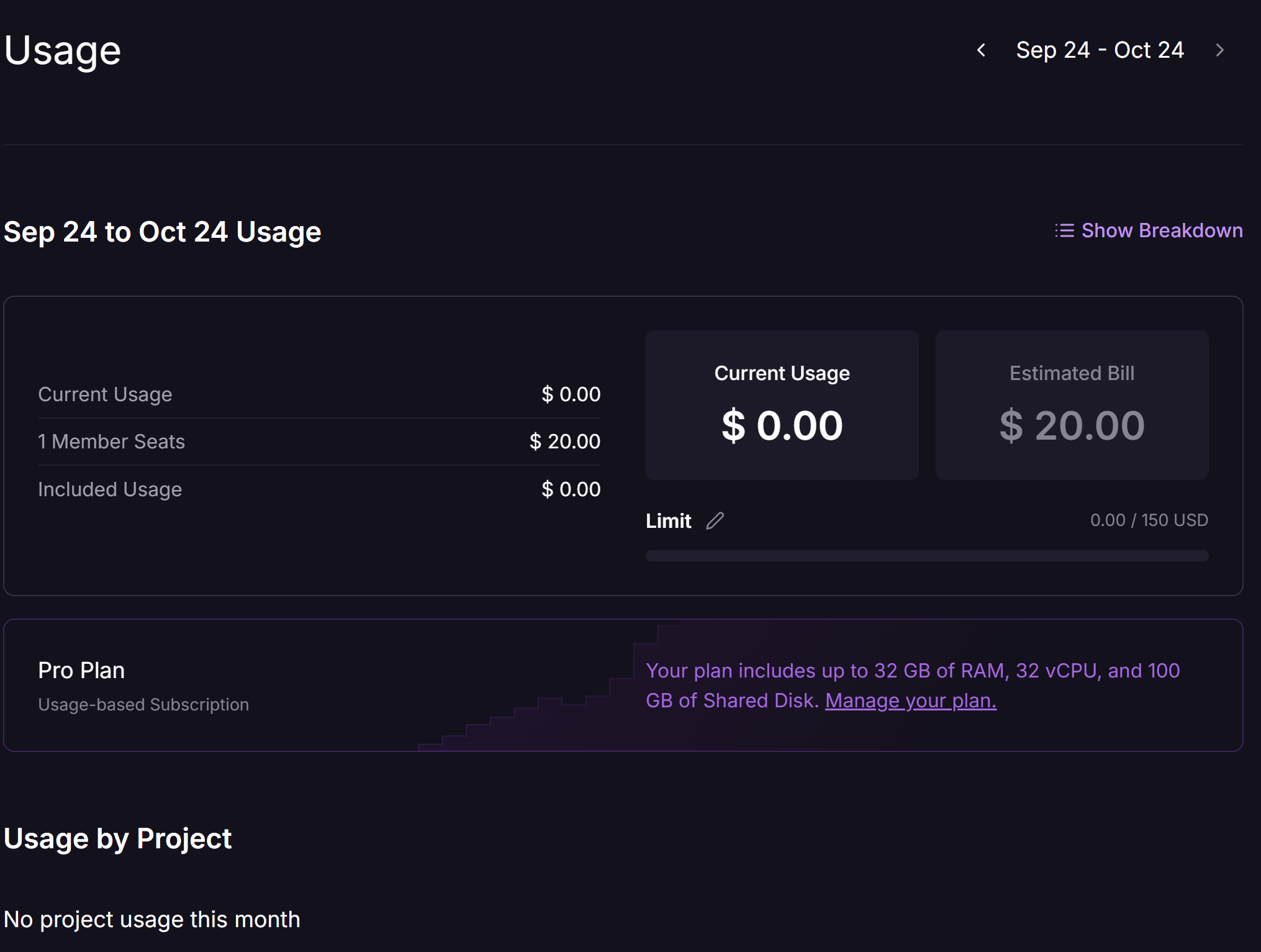Click the Included Usage row label
Image resolution: width=1261 pixels, height=952 pixels.
pos(110,489)
